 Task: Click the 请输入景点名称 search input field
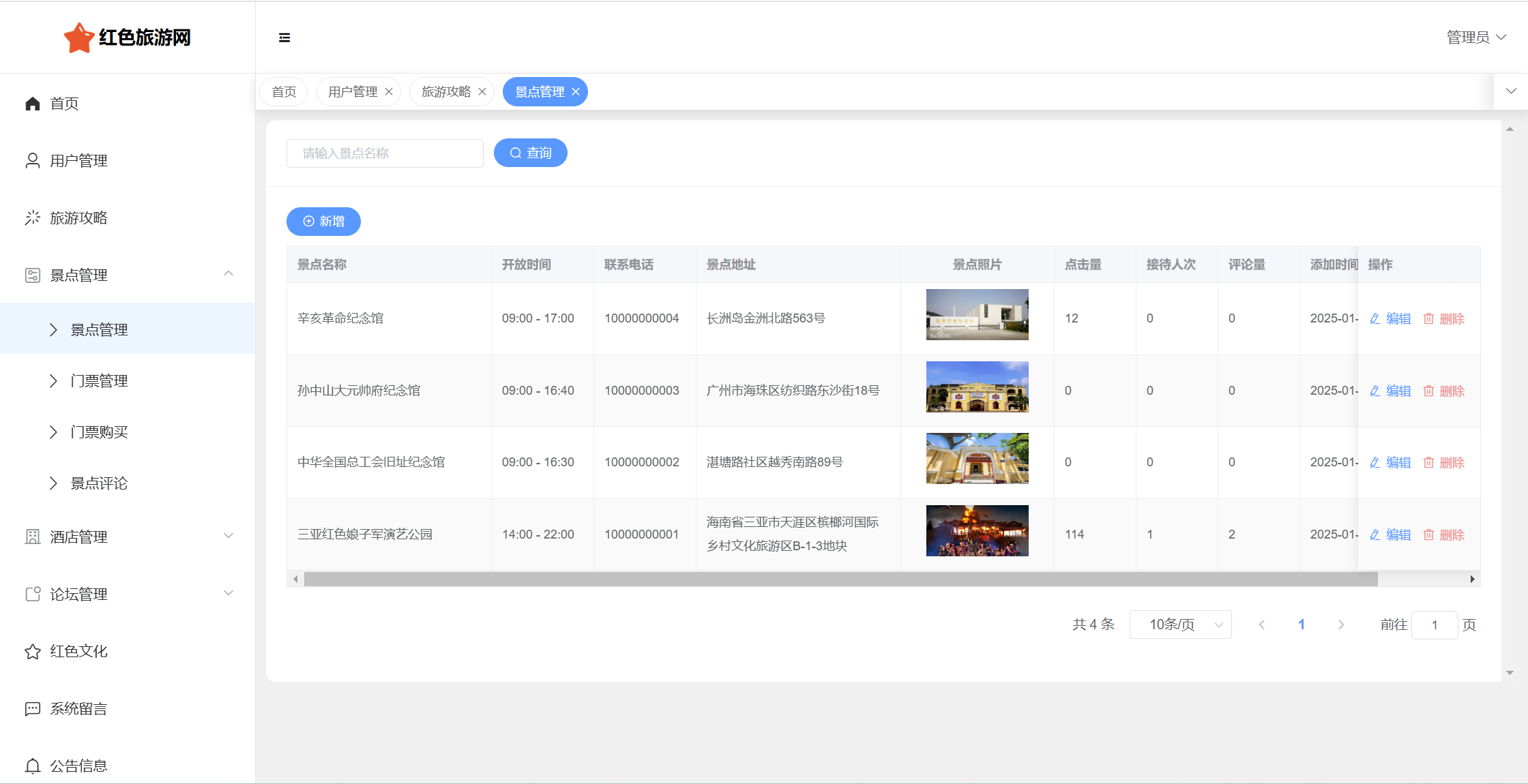point(385,153)
